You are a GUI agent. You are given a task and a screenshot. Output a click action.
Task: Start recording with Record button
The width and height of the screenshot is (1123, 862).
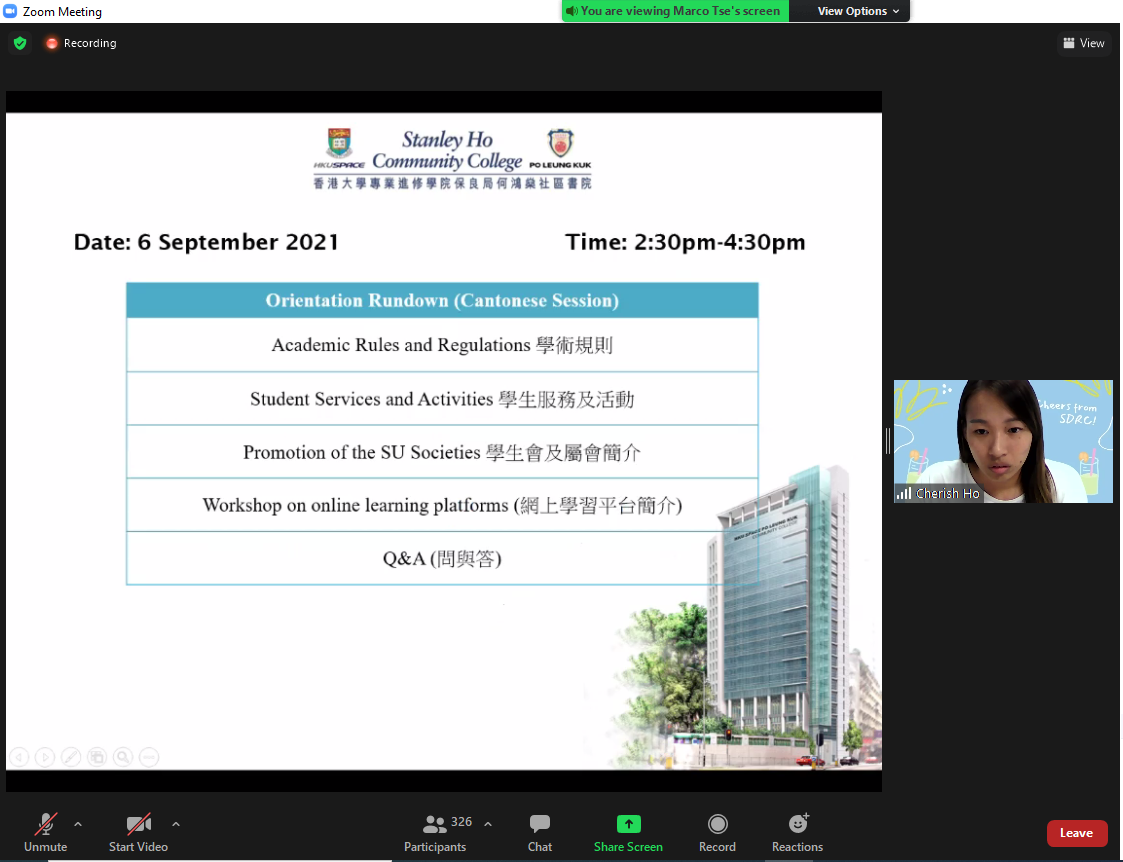(x=717, y=833)
